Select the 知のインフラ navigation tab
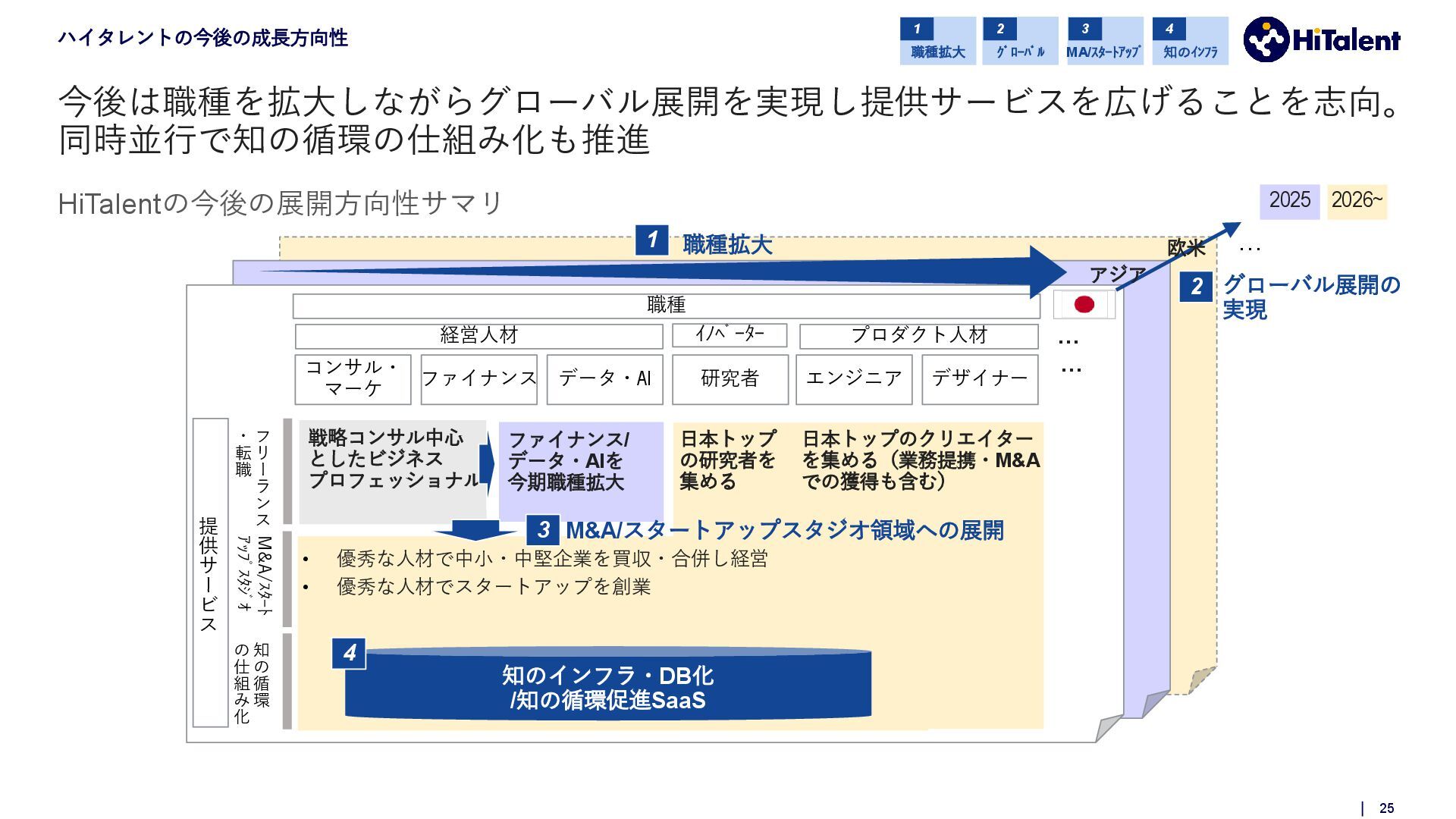 1190,41
